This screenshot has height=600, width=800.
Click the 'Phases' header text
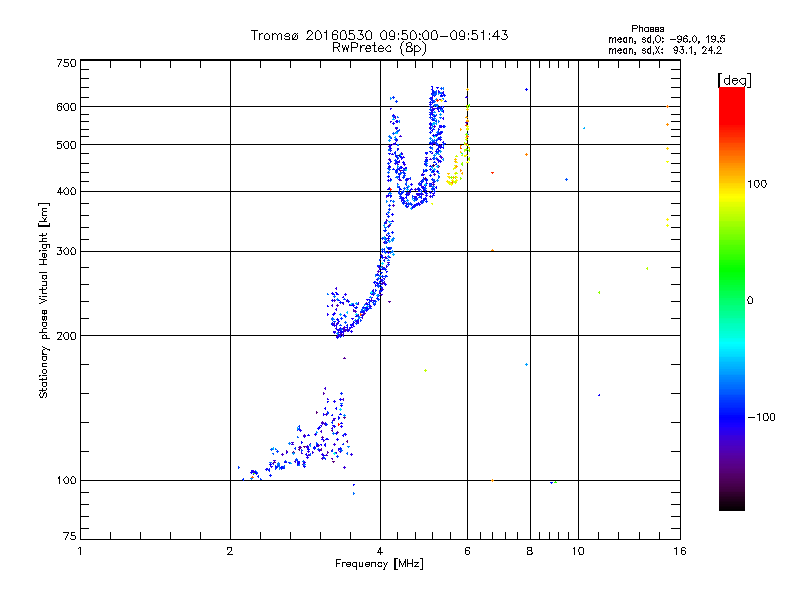point(647,29)
